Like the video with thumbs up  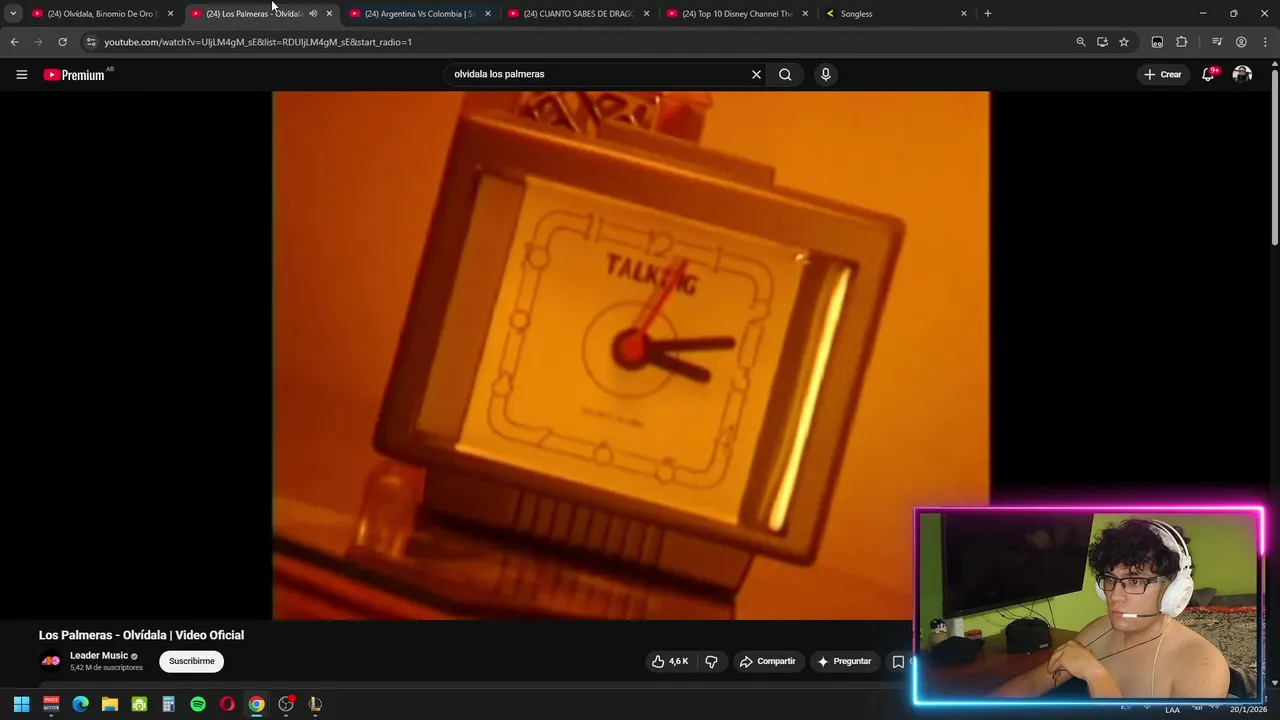[658, 661]
